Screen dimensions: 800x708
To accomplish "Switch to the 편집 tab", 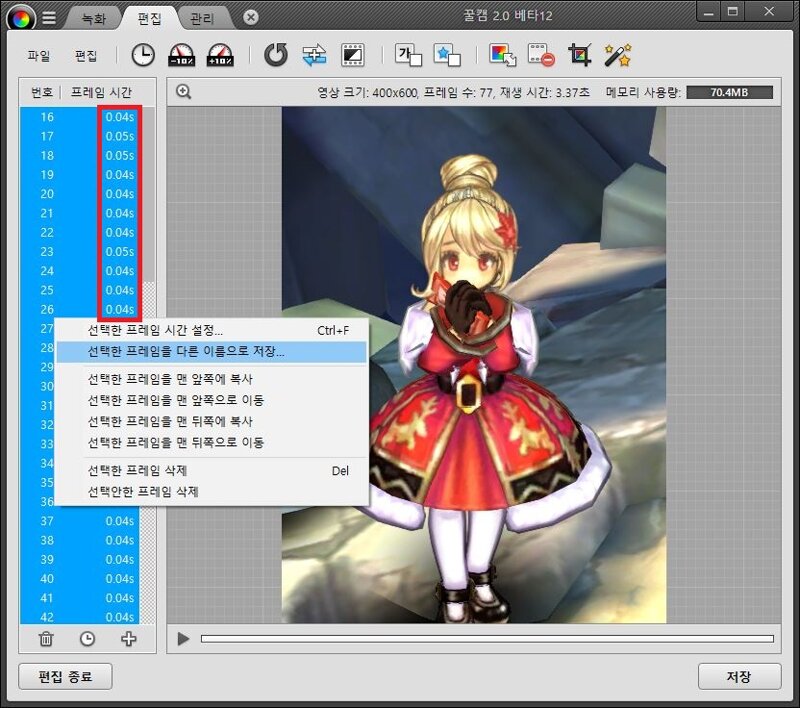I will 149,19.
